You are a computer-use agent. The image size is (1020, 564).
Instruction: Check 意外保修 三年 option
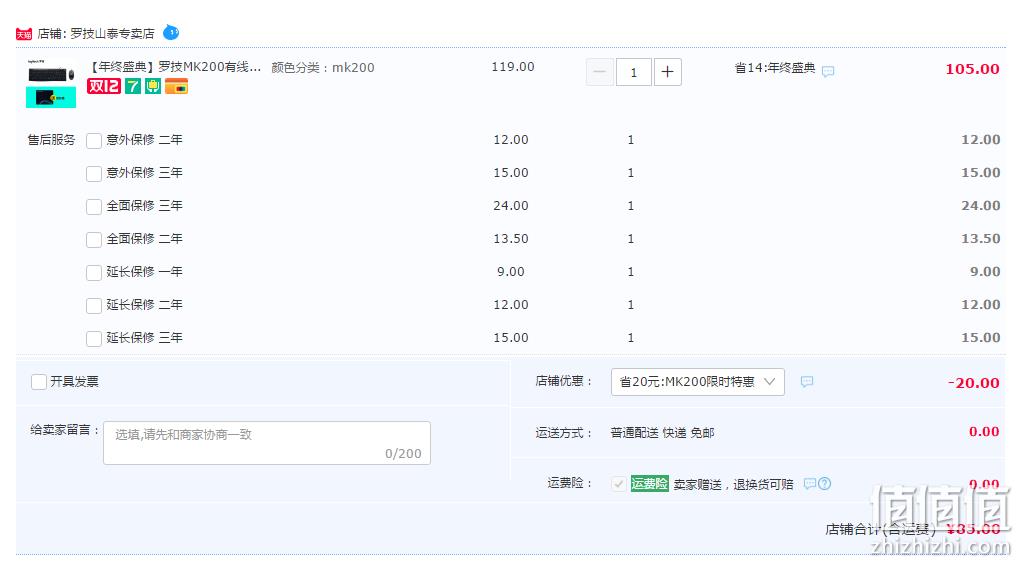94,174
